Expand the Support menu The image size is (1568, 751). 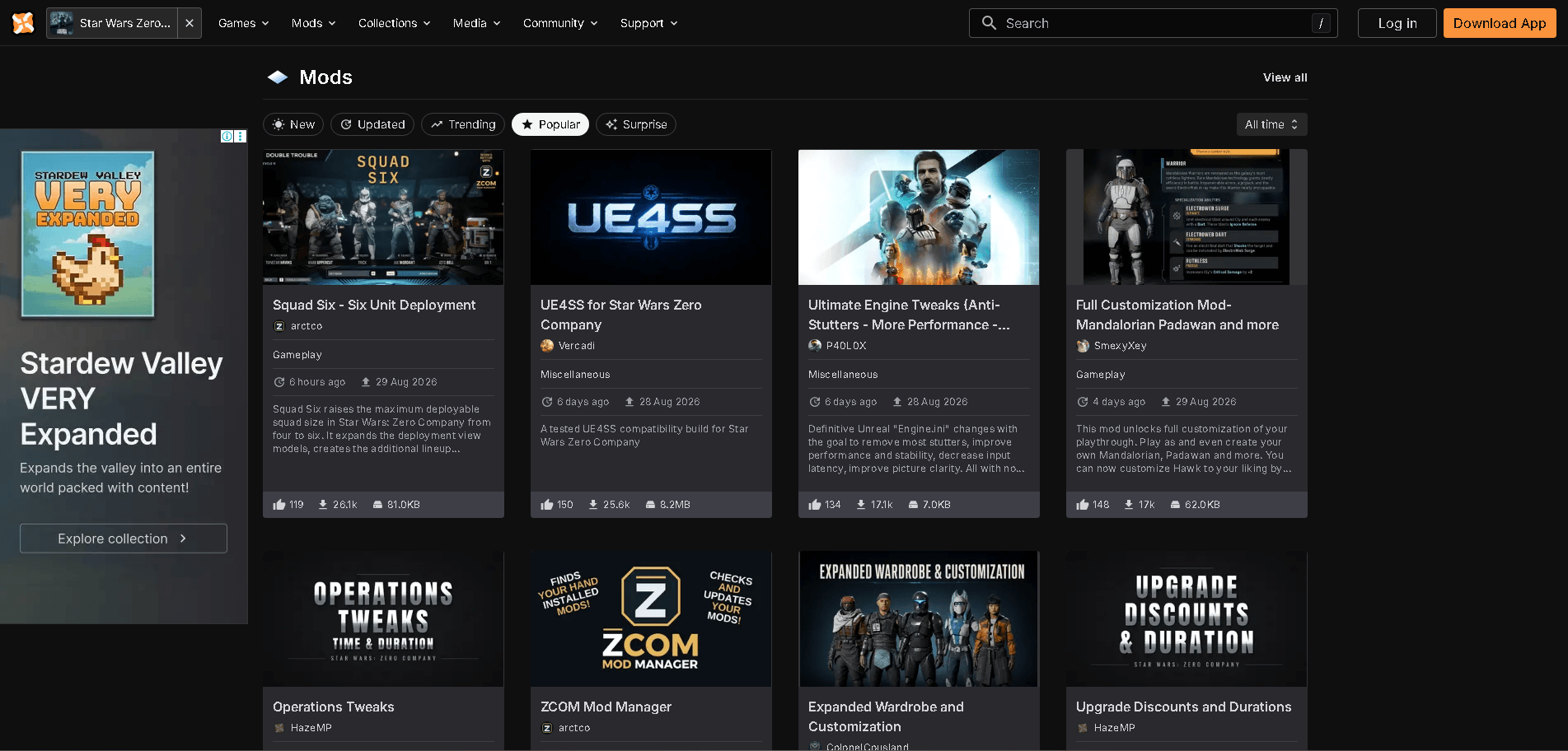[649, 23]
